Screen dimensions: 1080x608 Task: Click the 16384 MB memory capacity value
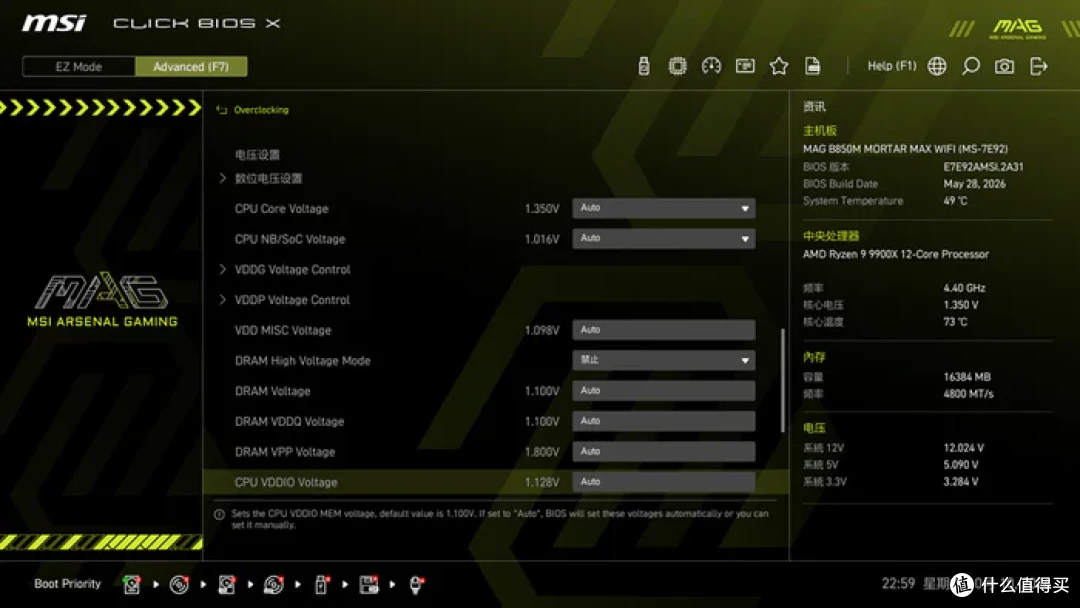point(967,377)
